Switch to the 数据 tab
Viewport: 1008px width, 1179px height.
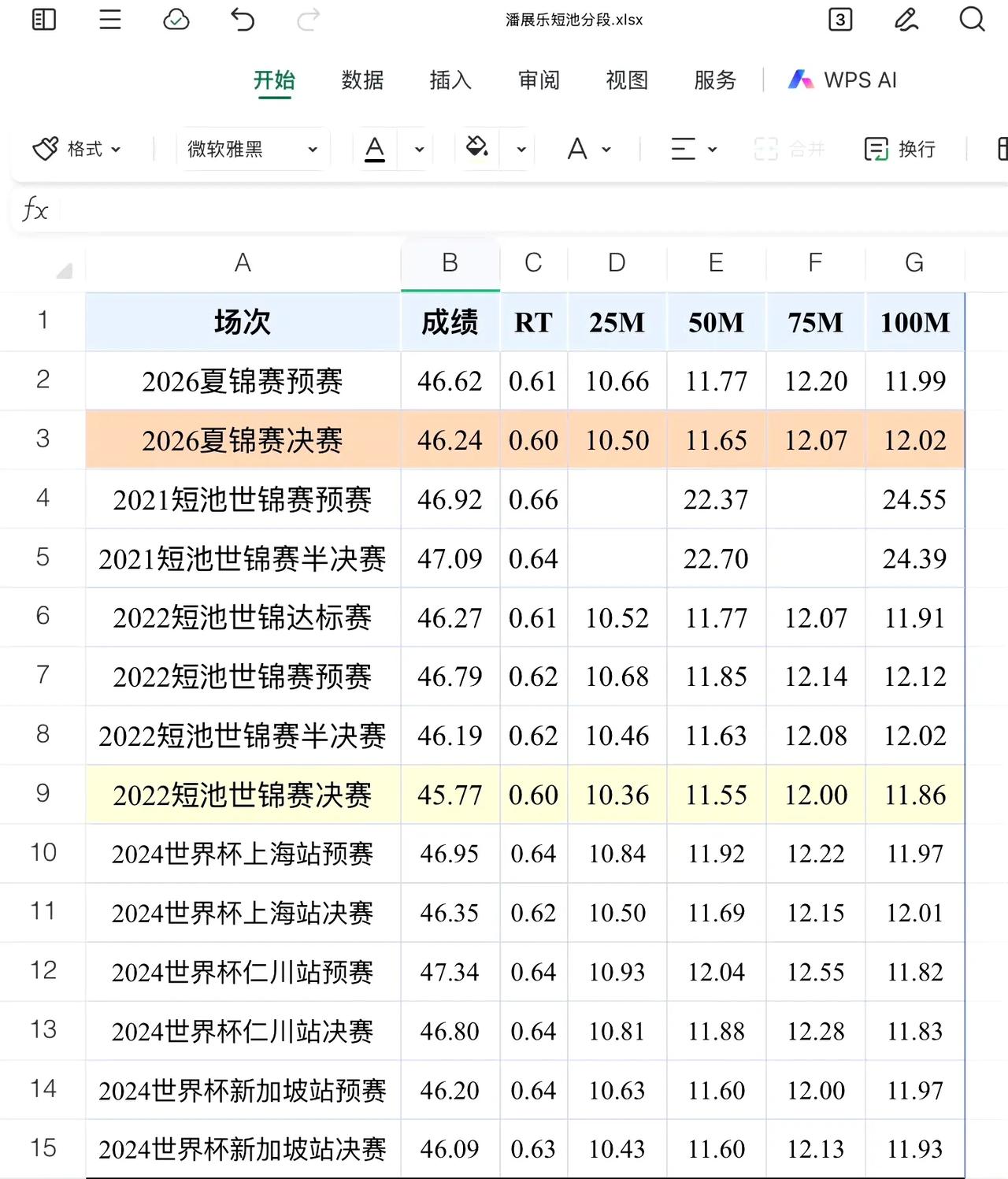click(x=362, y=80)
